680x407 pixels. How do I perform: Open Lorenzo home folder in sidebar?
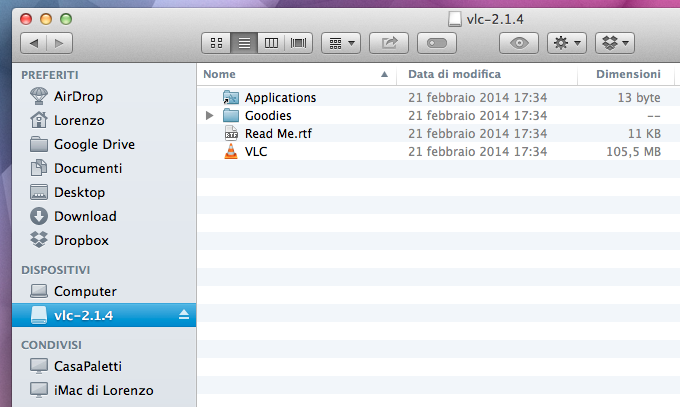(x=104, y=120)
